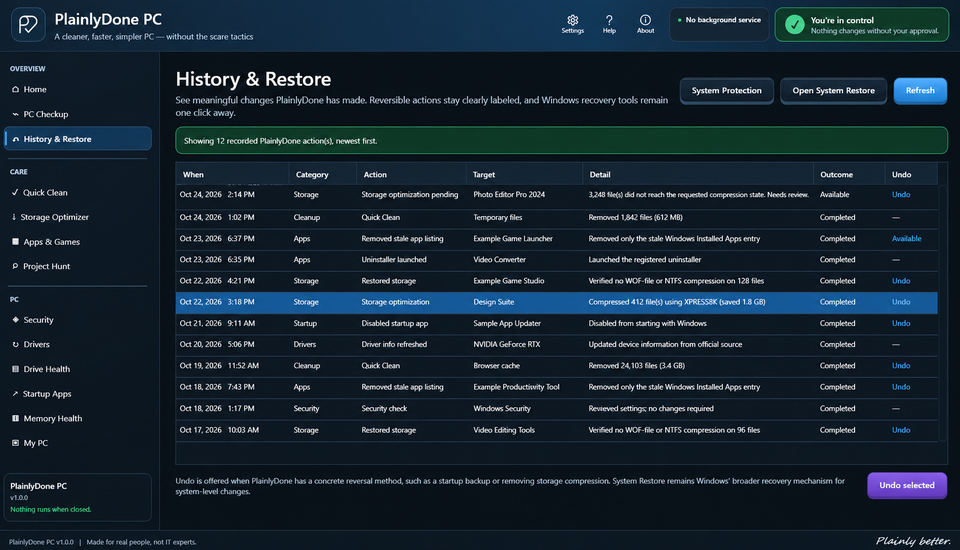Undo the Browser cache Quick Clean
Image resolution: width=960 pixels, height=550 pixels.
click(901, 366)
